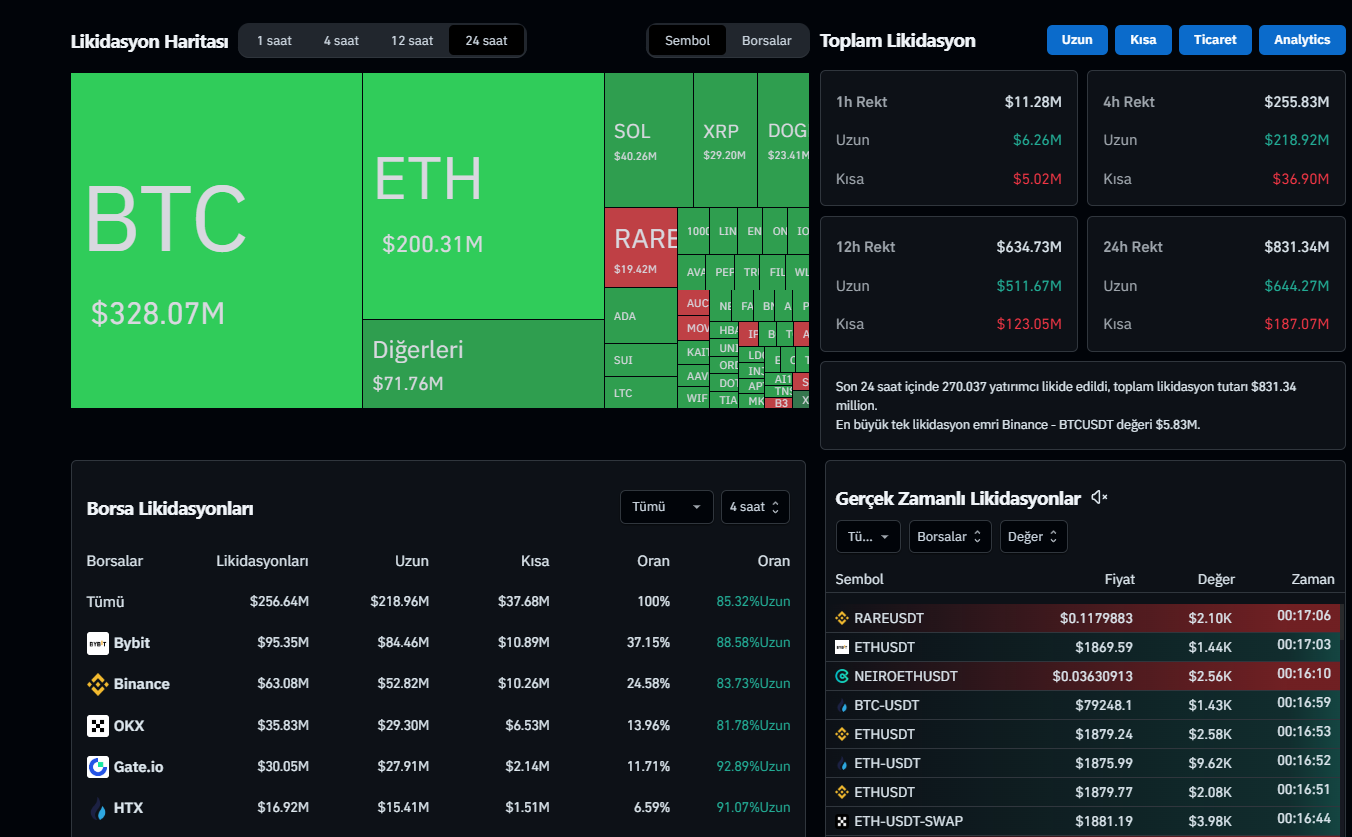Switch heatmap view to Borsalar

766,41
